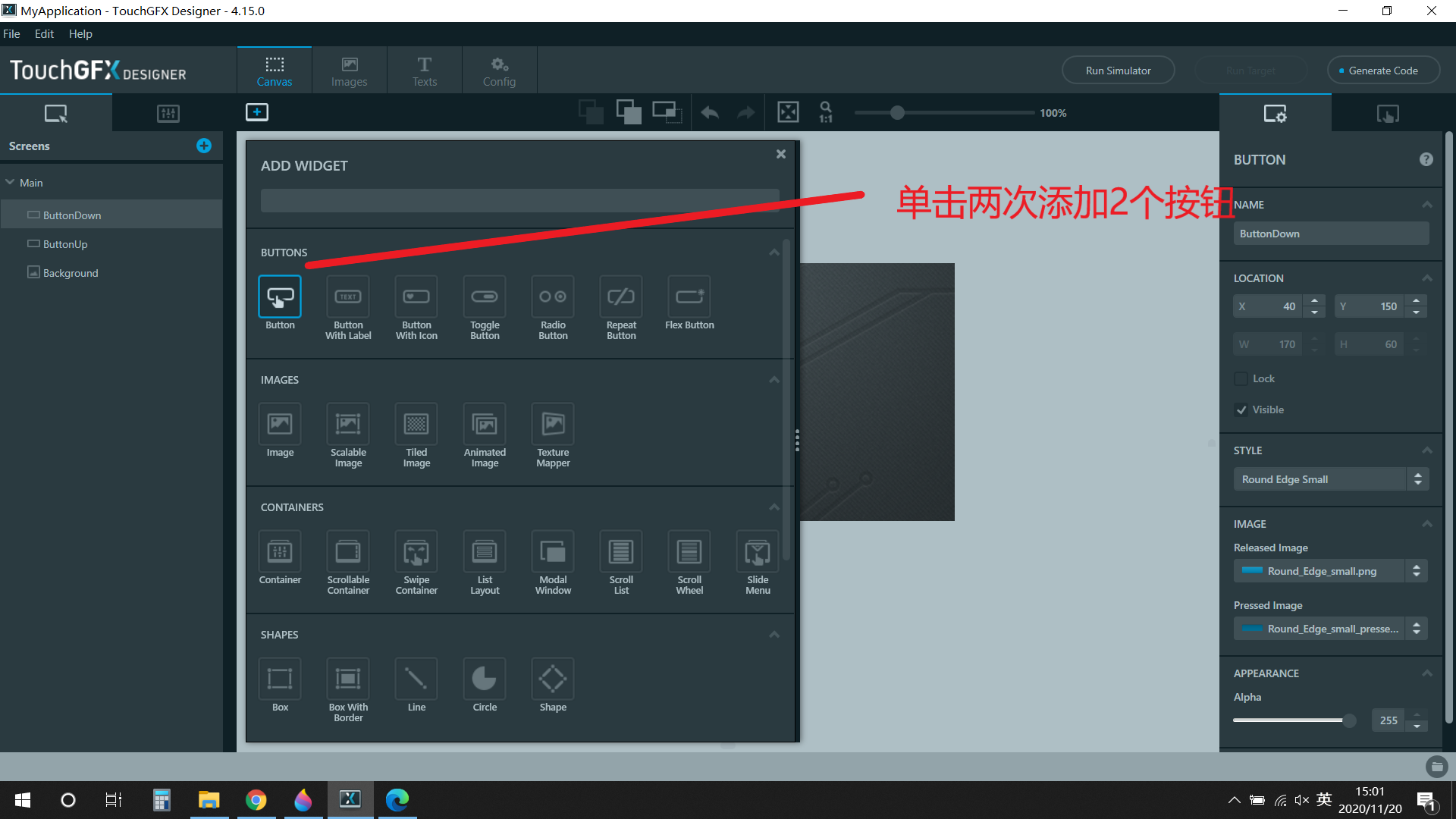Screen dimensions: 1456x819
Task: Click the Texture Mapper widget icon
Action: (x=553, y=424)
